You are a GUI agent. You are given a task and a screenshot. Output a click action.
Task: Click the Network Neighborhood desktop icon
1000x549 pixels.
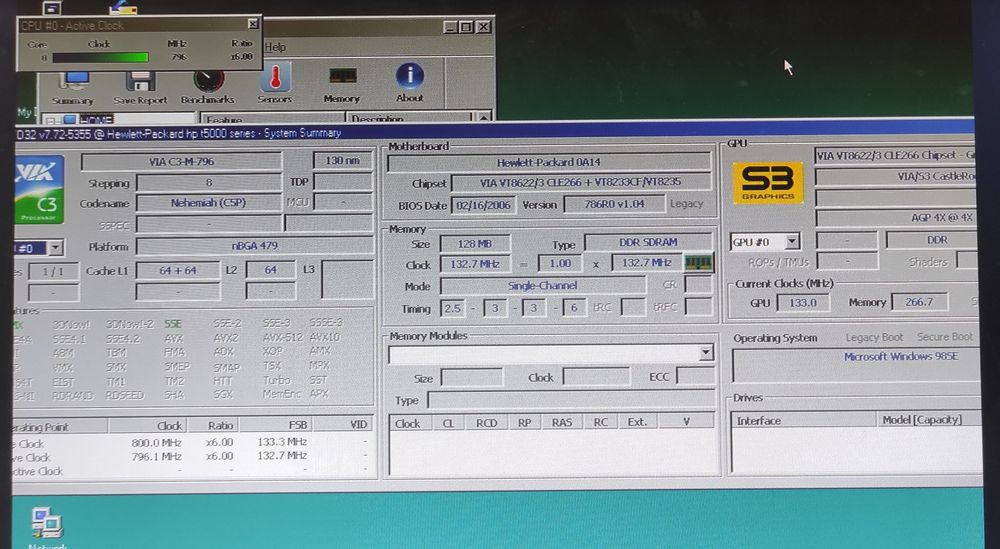(x=47, y=527)
